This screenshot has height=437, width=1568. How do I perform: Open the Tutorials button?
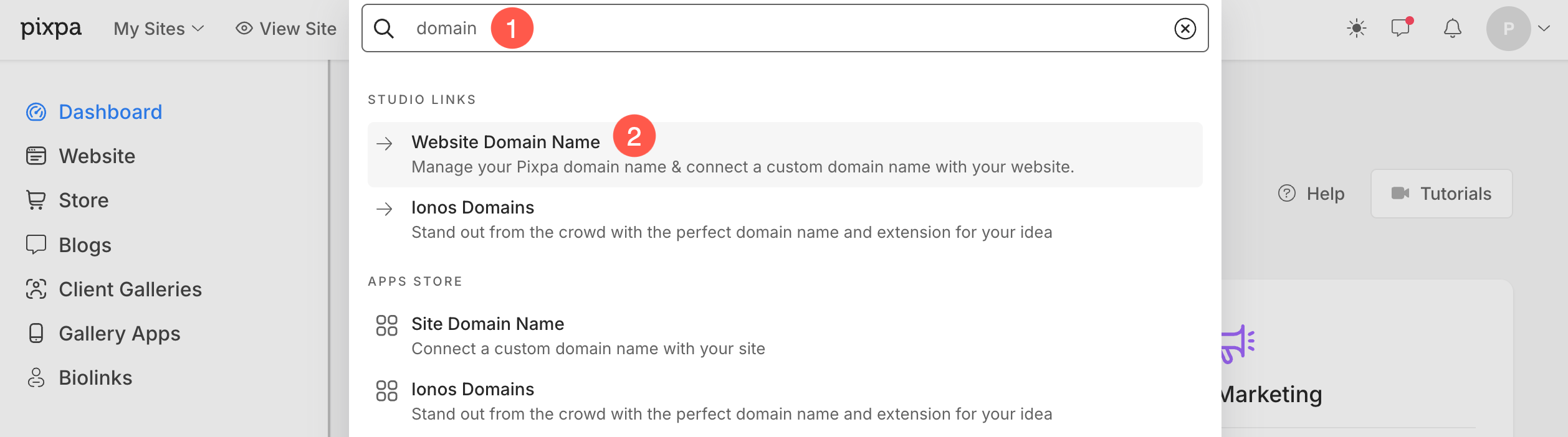pyautogui.click(x=1441, y=194)
